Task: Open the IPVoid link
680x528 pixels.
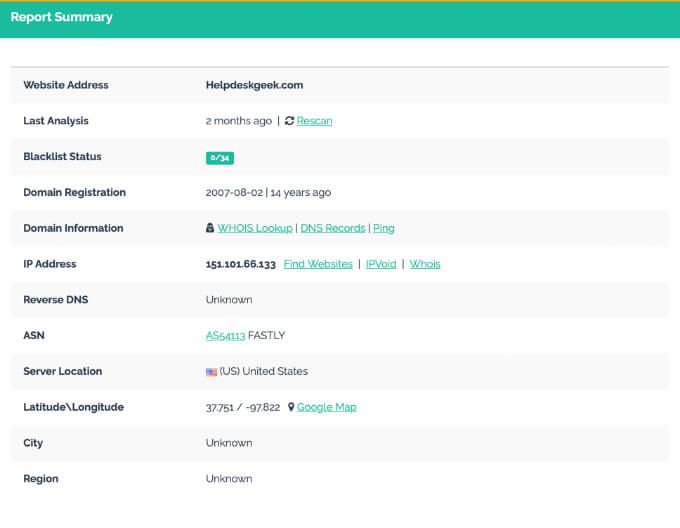Action: 381,264
